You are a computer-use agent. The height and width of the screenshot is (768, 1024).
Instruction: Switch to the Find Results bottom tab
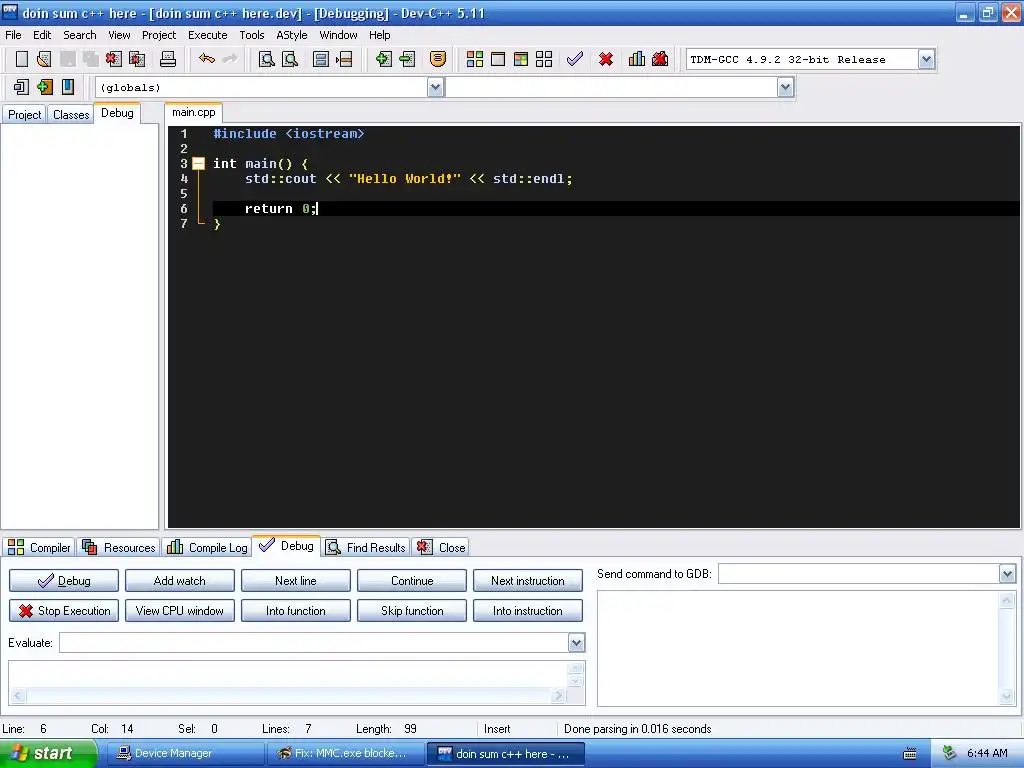point(366,547)
